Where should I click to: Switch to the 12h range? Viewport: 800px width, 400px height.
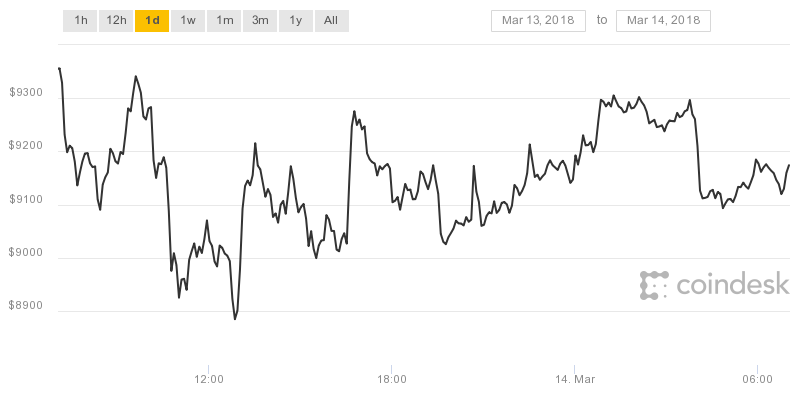click(x=116, y=21)
